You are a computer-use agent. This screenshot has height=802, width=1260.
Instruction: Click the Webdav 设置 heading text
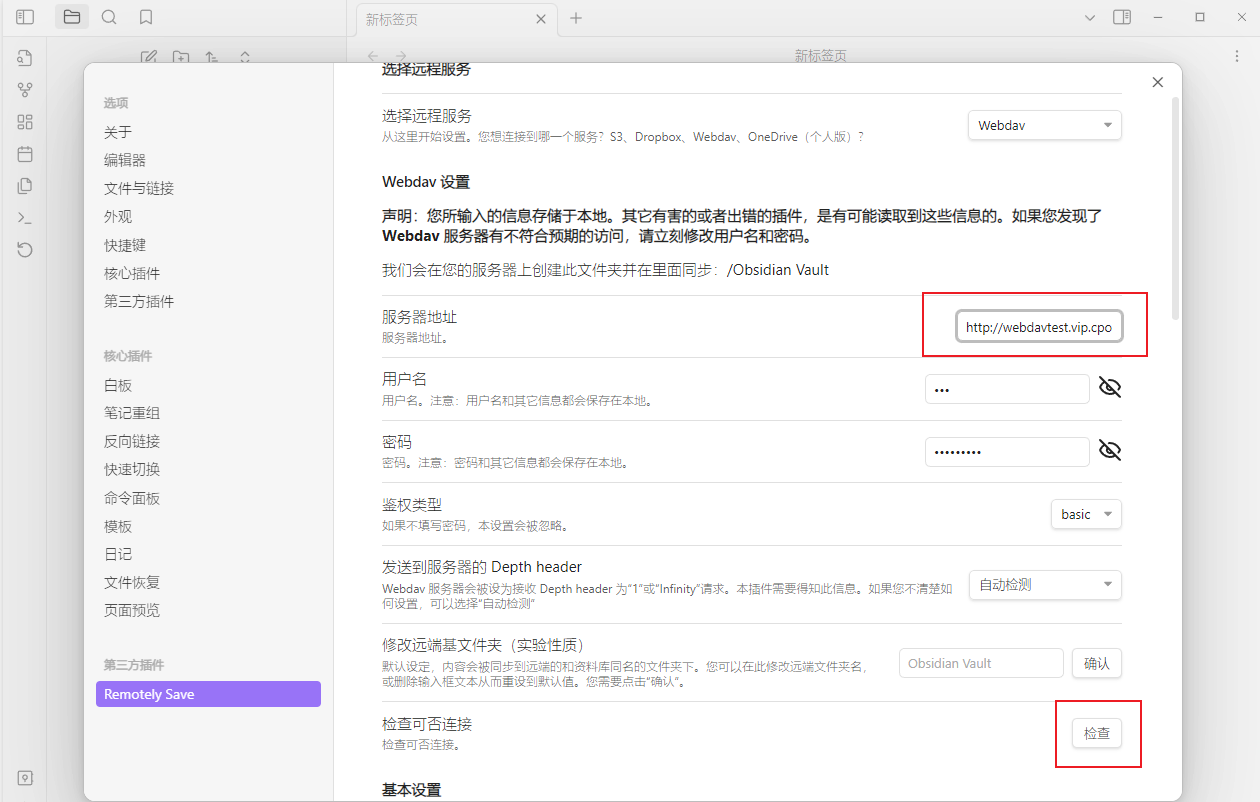(426, 182)
